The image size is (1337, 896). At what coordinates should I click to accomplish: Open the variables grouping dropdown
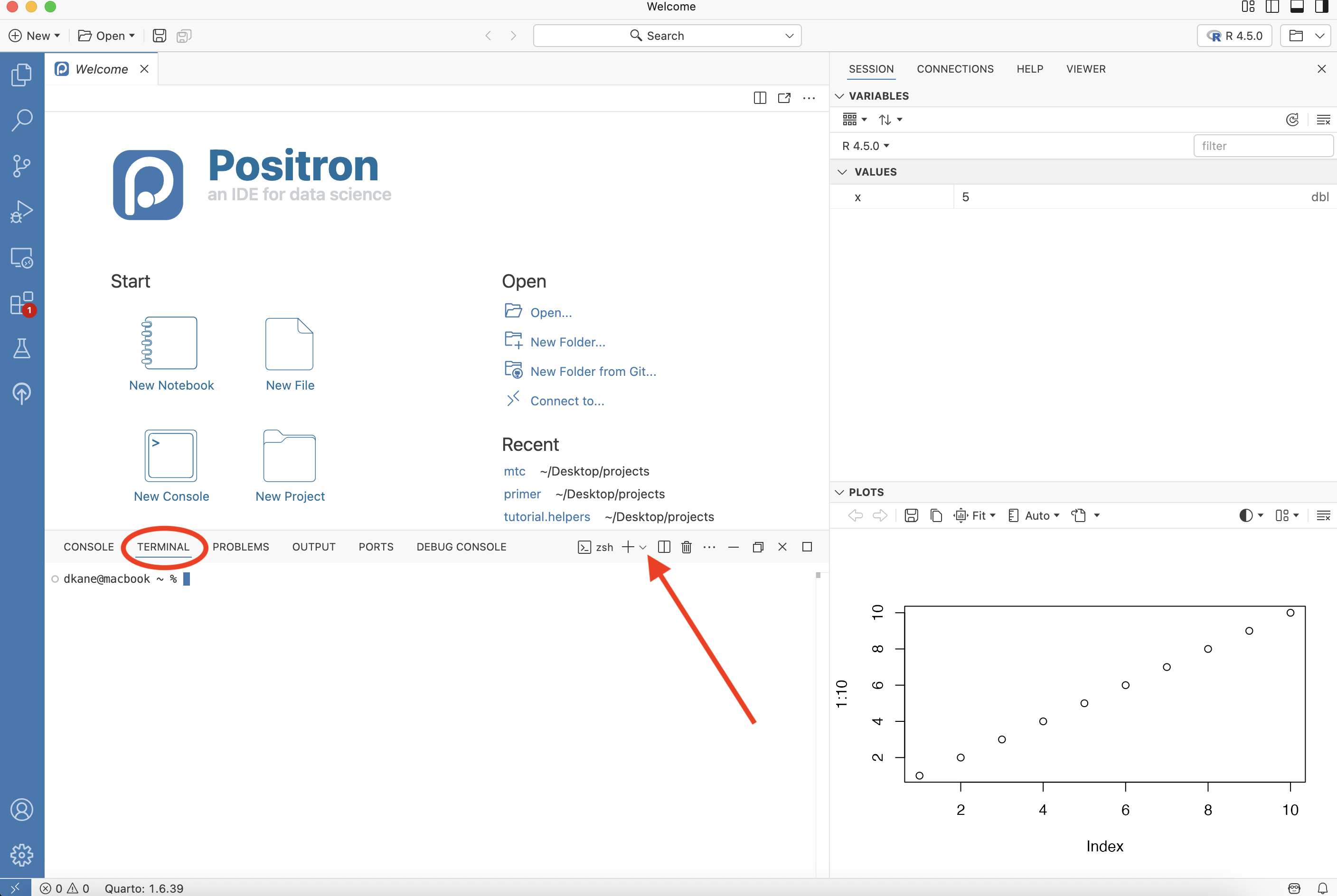pos(855,120)
